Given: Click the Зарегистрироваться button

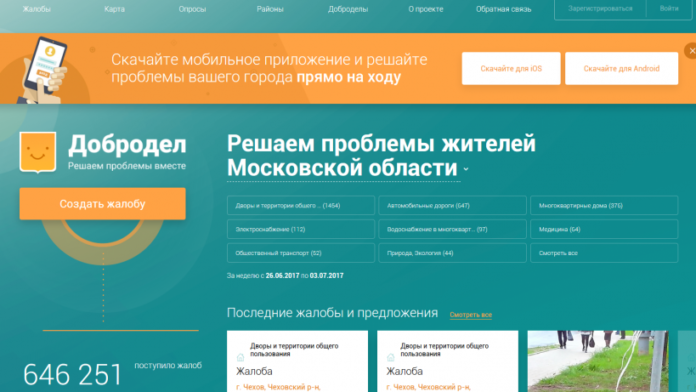Looking at the screenshot, I should 600,8.
